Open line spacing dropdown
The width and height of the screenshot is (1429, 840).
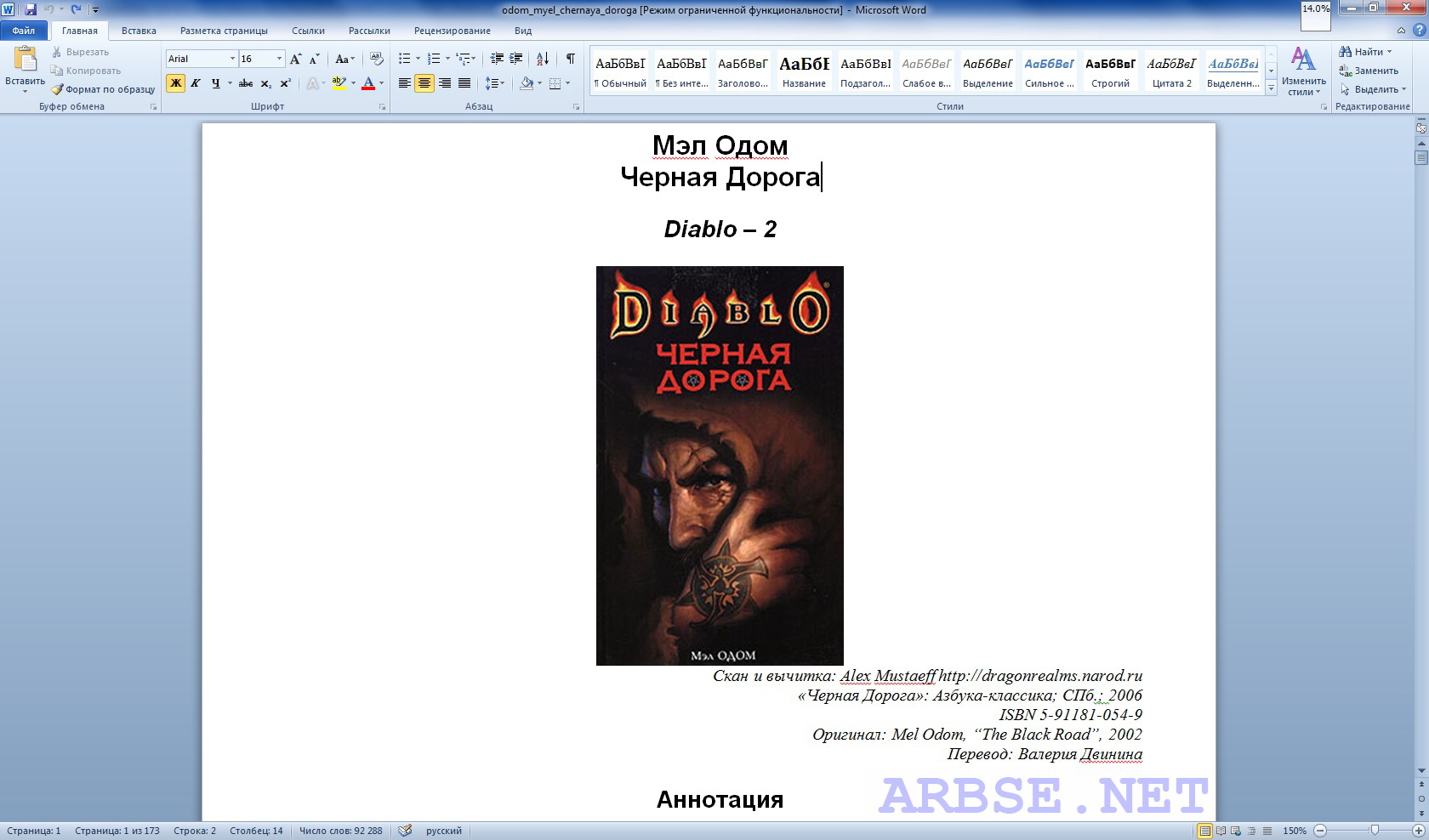click(x=495, y=83)
